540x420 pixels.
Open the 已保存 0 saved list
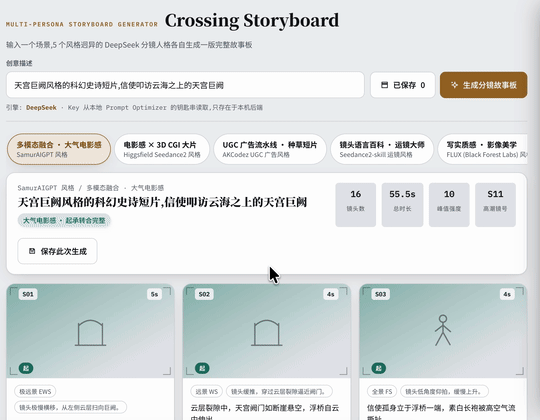coord(403,85)
